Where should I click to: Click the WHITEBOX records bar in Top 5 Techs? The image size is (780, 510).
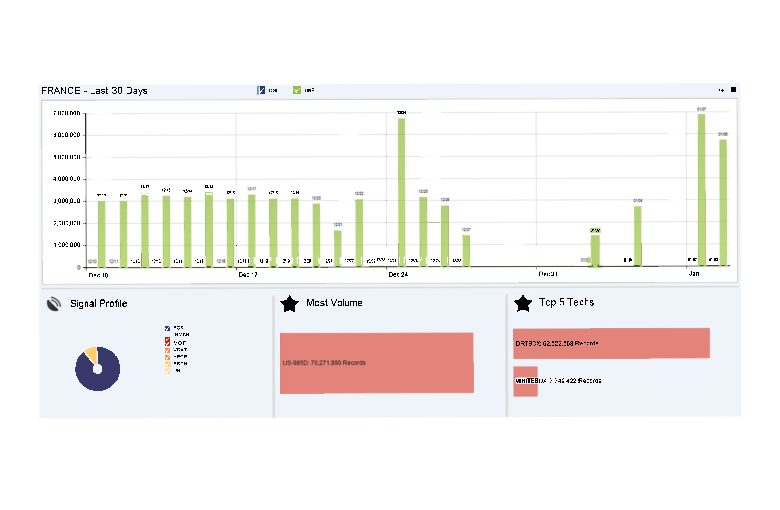click(525, 381)
